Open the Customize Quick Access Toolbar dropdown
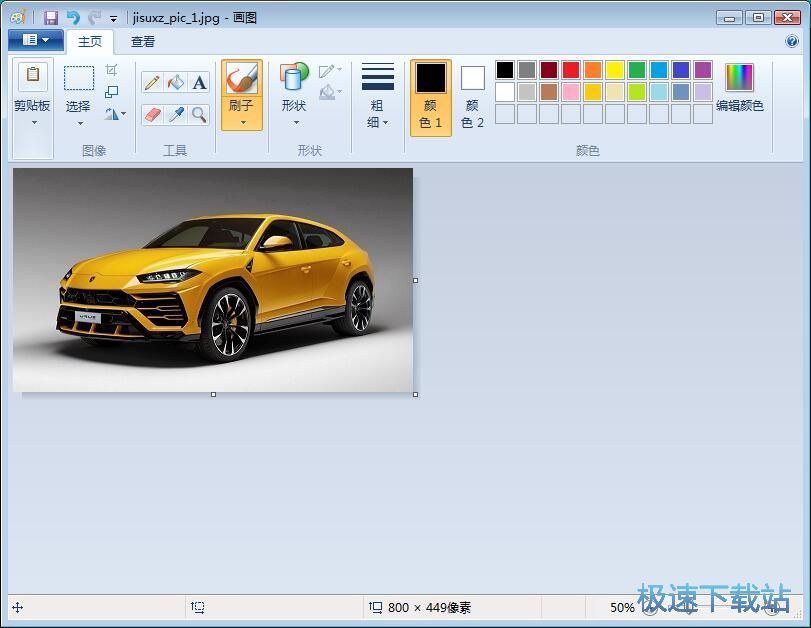This screenshot has width=811, height=628. pyautogui.click(x=113, y=19)
